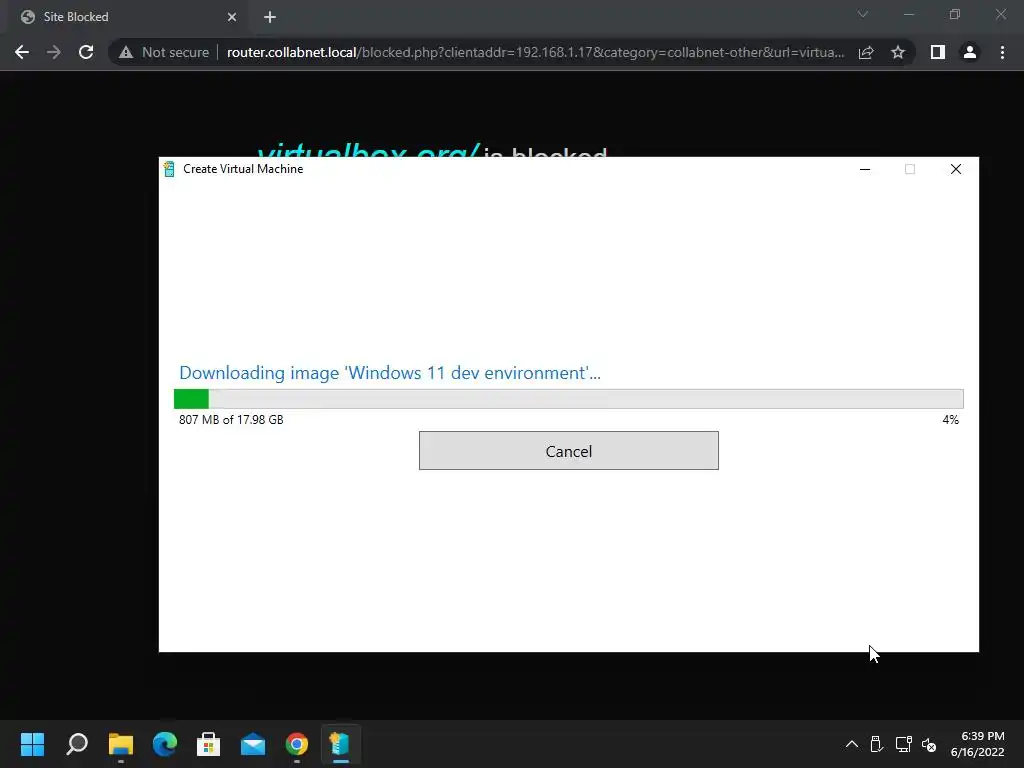
Task: Cancel the Windows 11 image download
Action: [568, 451]
